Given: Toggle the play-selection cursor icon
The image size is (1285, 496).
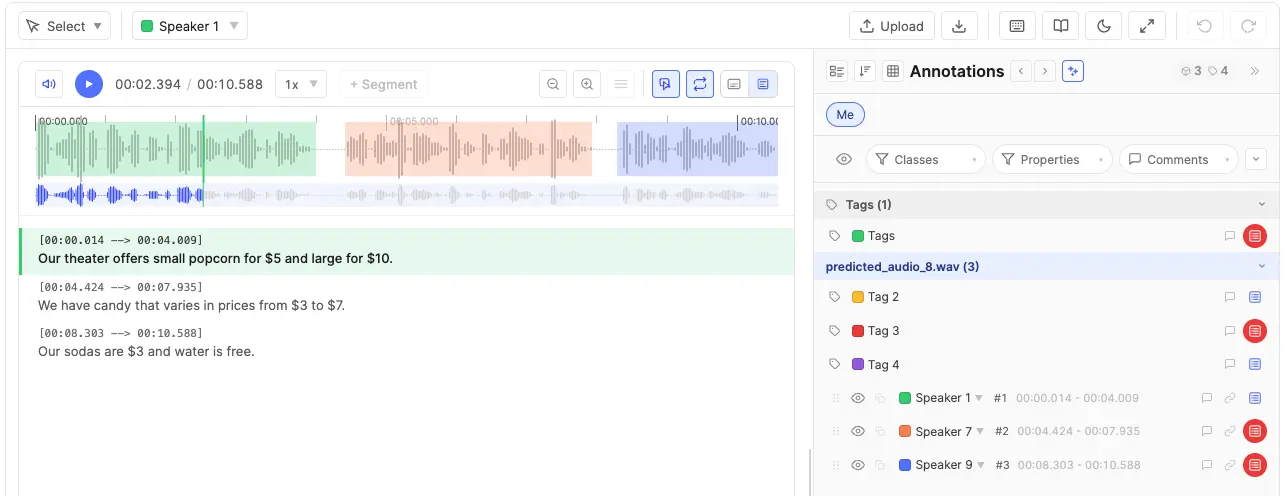Looking at the screenshot, I should (666, 84).
